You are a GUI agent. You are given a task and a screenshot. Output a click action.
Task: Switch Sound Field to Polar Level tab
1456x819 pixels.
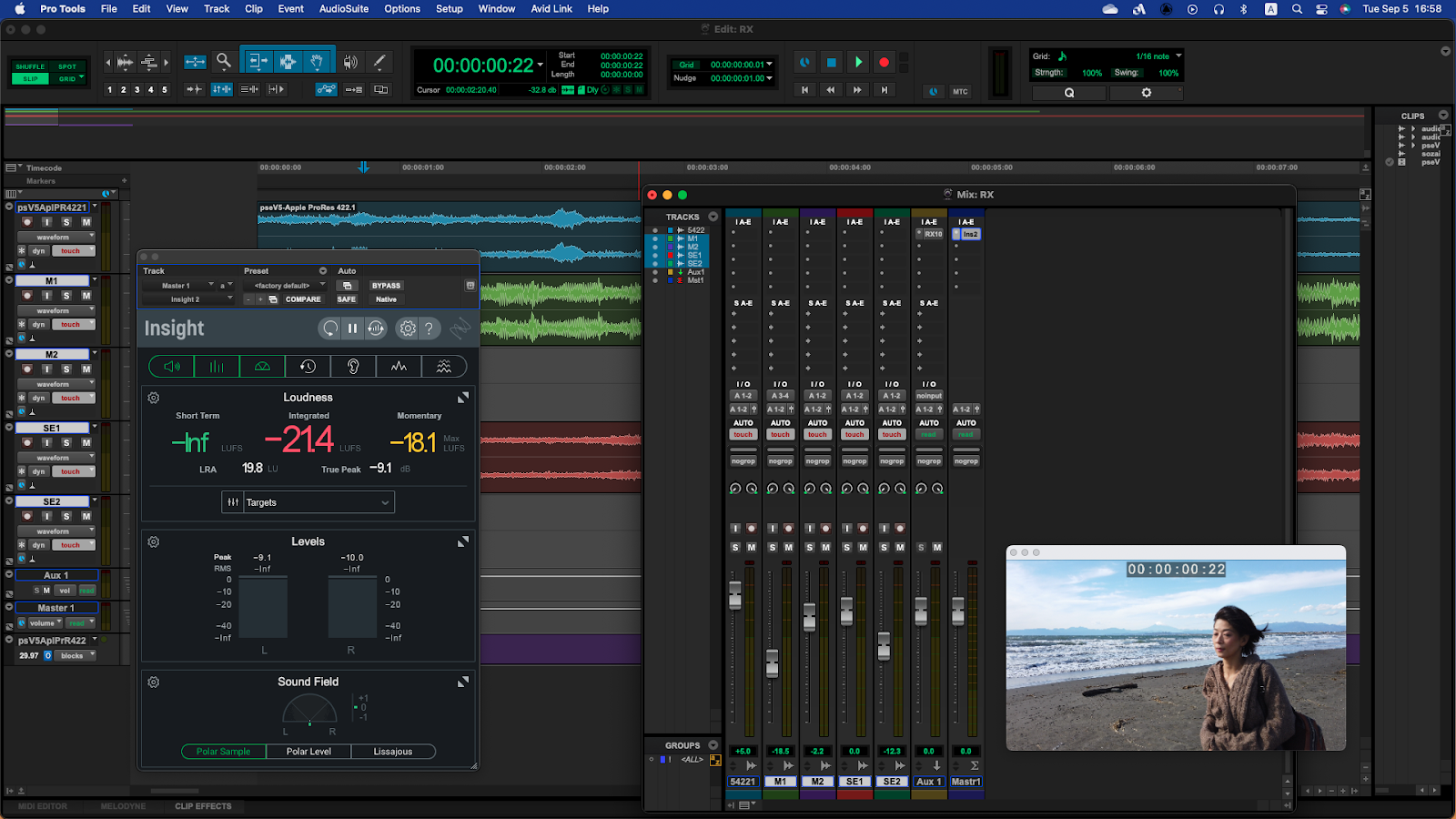click(x=308, y=752)
